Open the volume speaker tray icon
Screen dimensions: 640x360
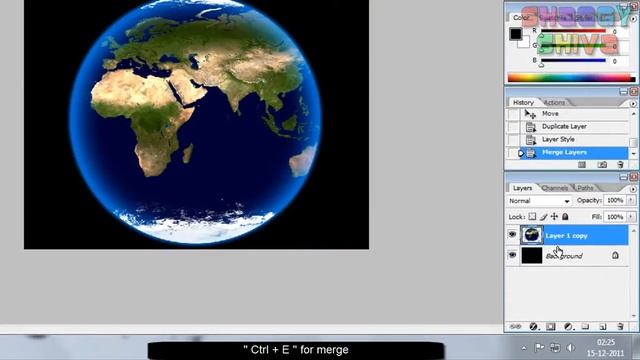[571, 348]
